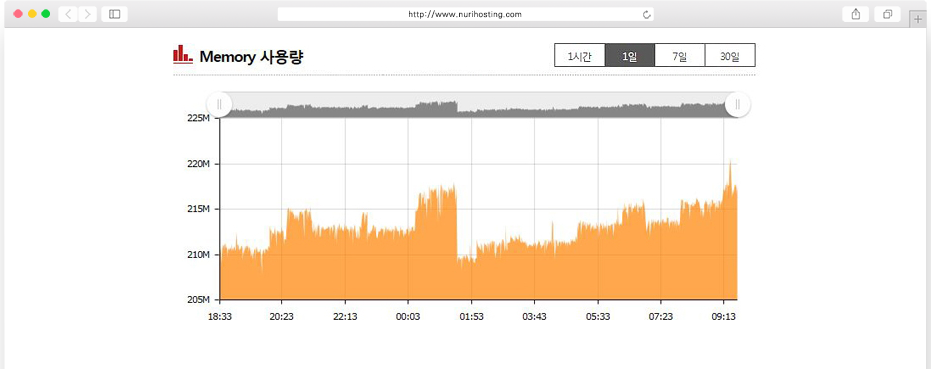
Task: Reload the page using the refresh icon
Action: [647, 14]
